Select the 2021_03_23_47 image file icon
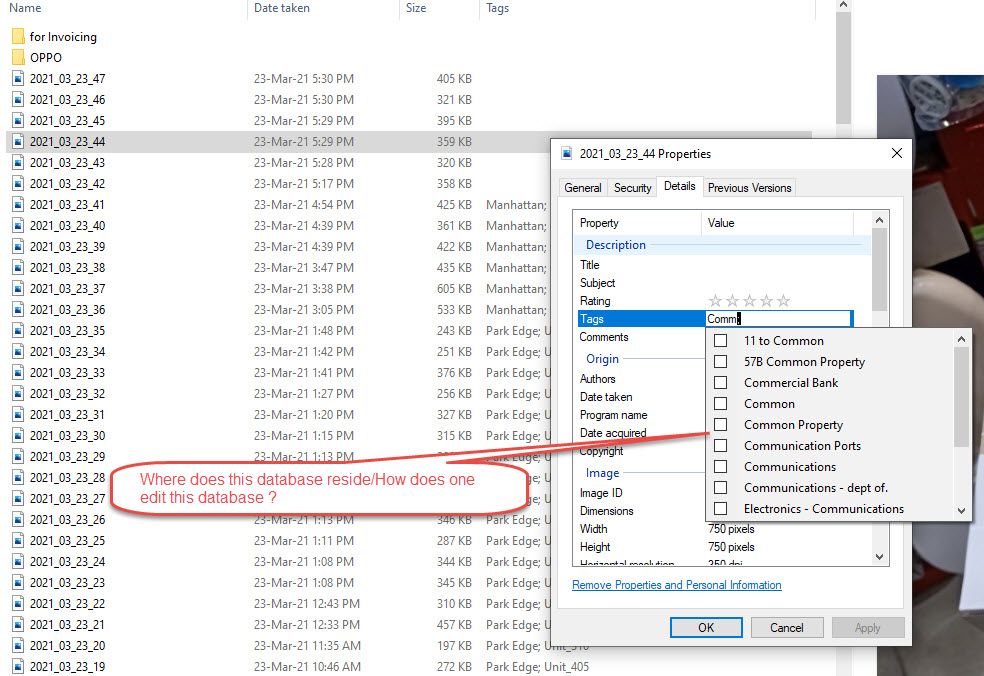The height and width of the screenshot is (676, 984). coord(17,79)
